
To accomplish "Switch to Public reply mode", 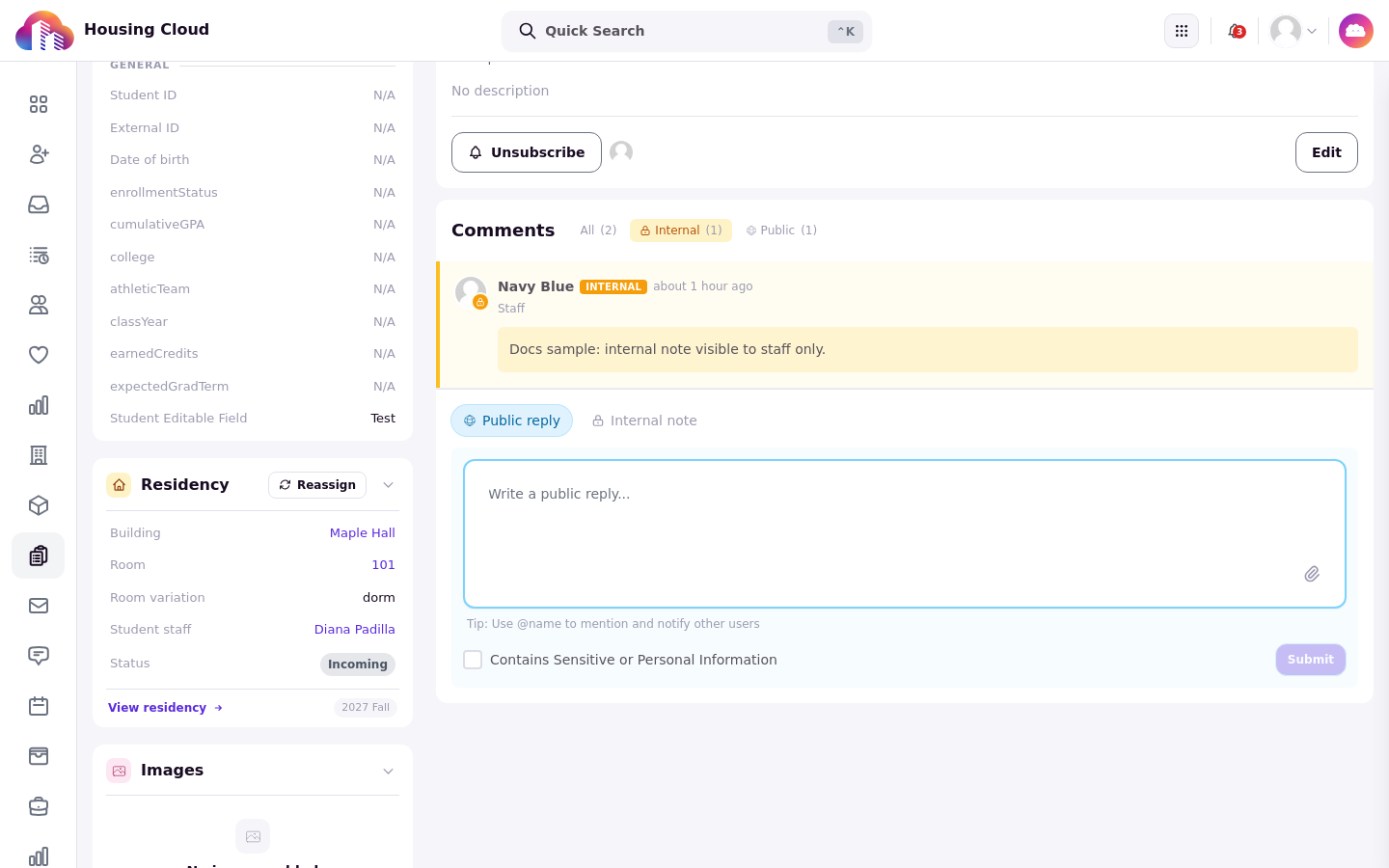I will [x=511, y=420].
